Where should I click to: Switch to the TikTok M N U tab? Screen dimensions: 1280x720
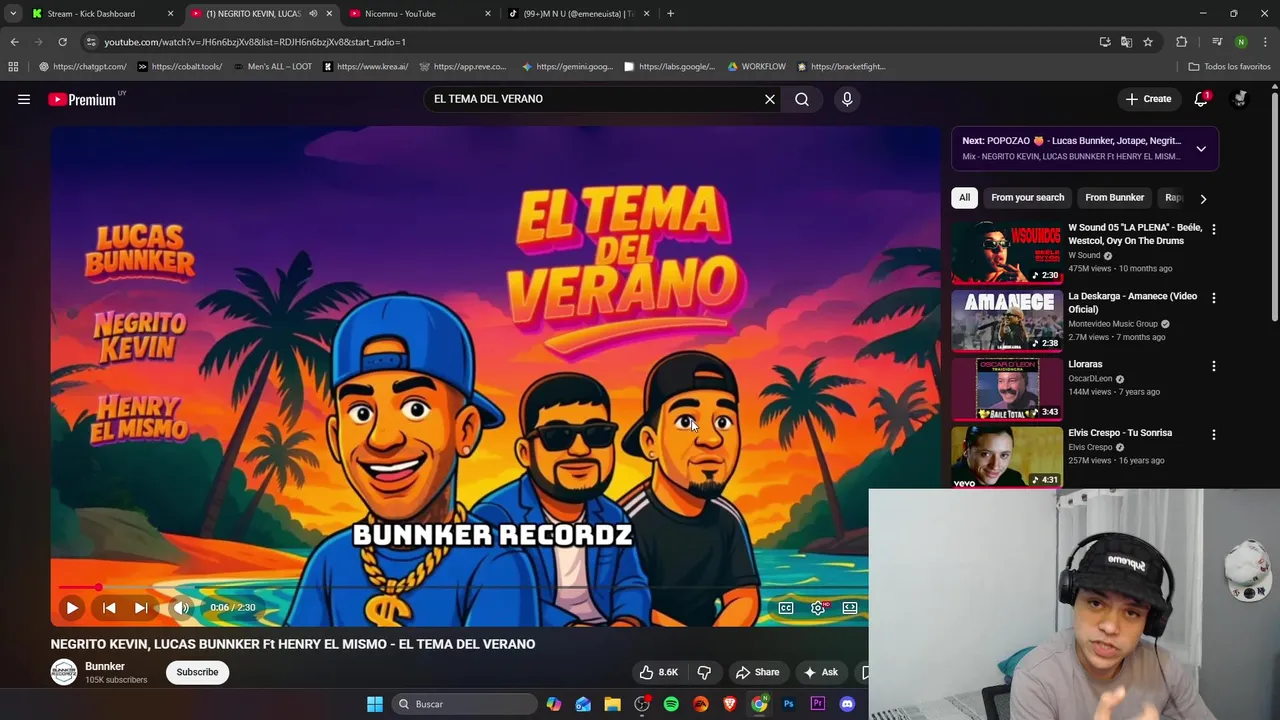click(x=579, y=14)
